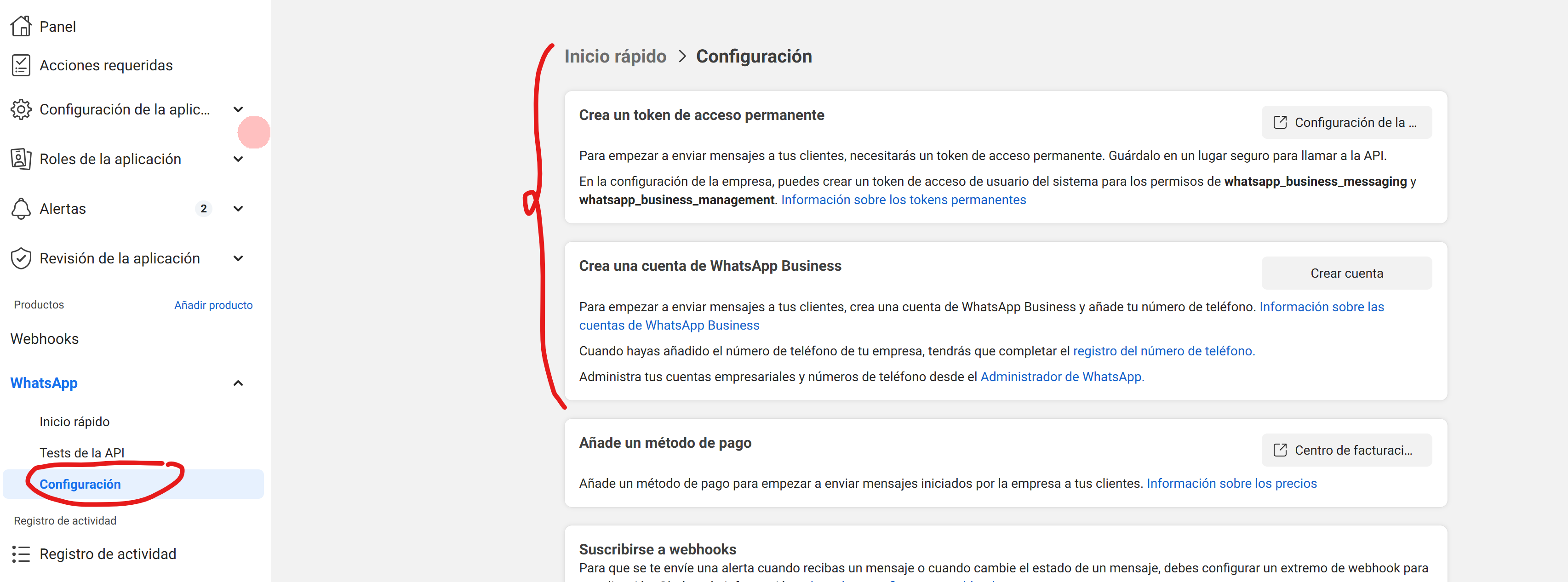
Task: Click the Panel house icon
Action: pyautogui.click(x=21, y=26)
